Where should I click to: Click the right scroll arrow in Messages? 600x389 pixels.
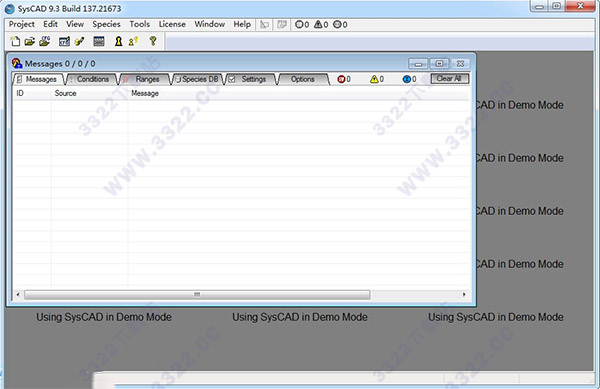coord(464,295)
